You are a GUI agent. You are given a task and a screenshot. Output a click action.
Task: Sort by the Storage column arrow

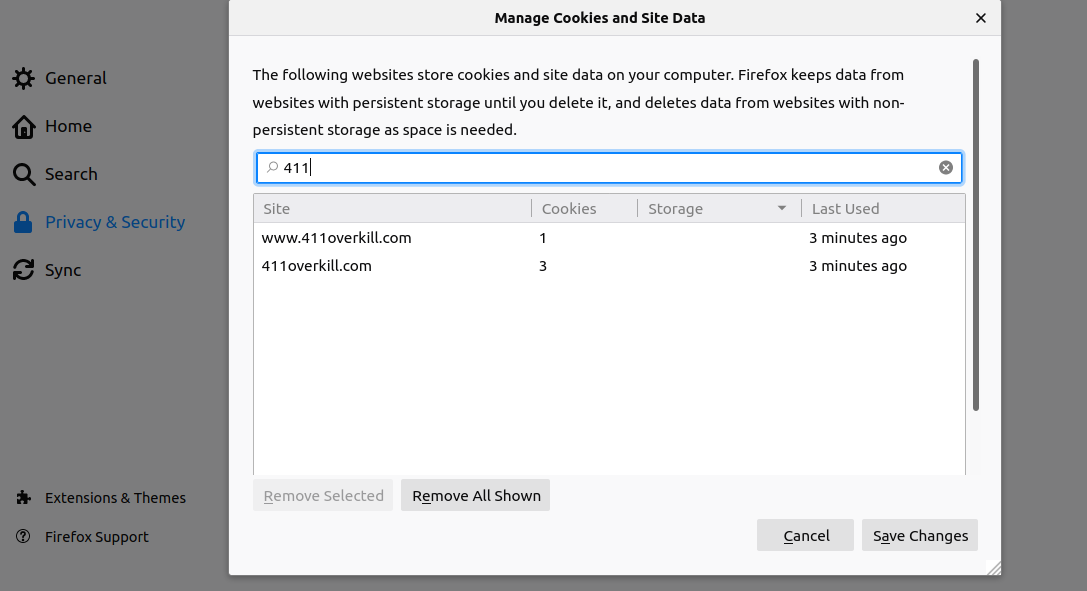[x=781, y=209]
